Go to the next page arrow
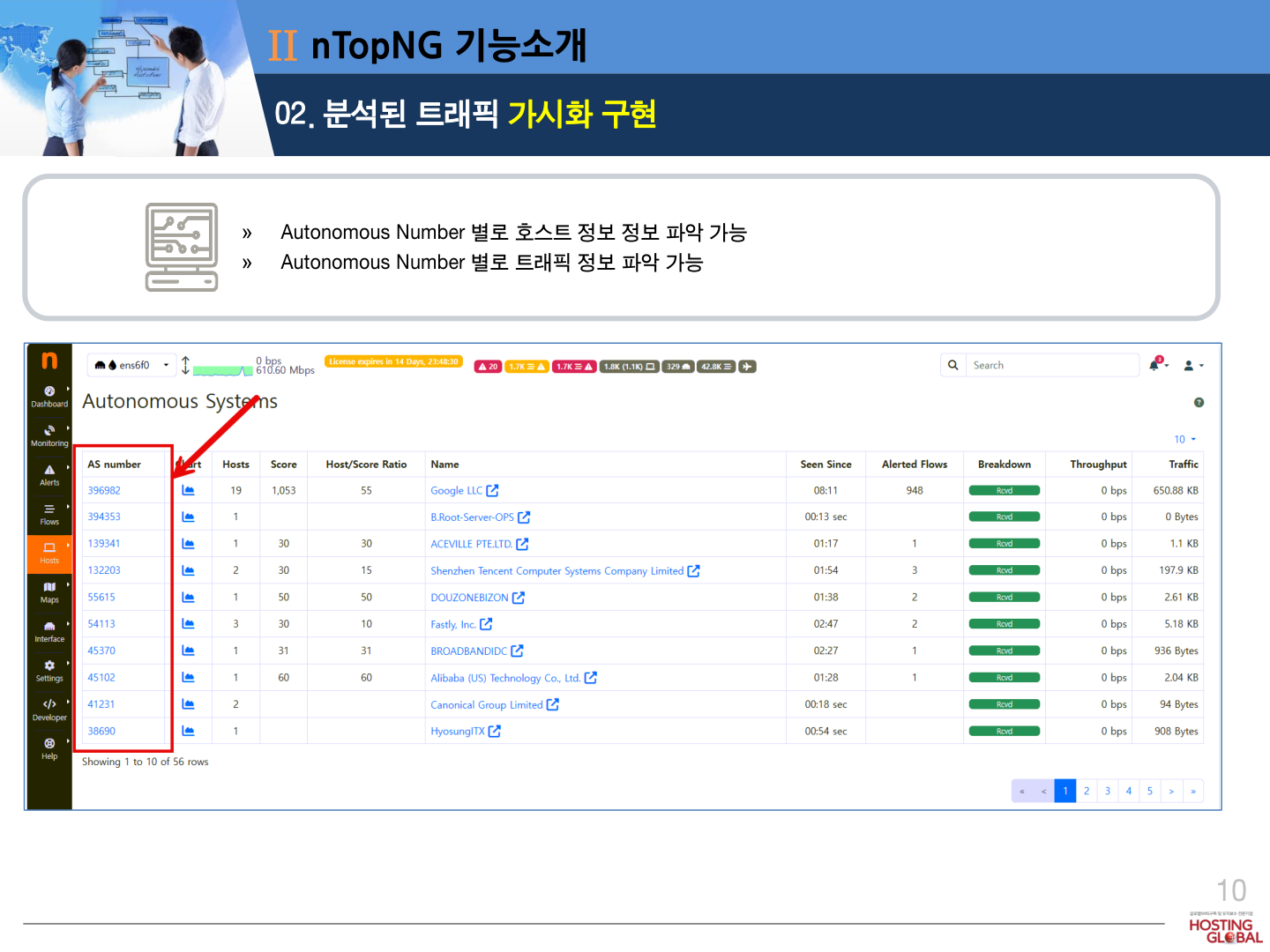The height and width of the screenshot is (952, 1270). pos(1171,791)
